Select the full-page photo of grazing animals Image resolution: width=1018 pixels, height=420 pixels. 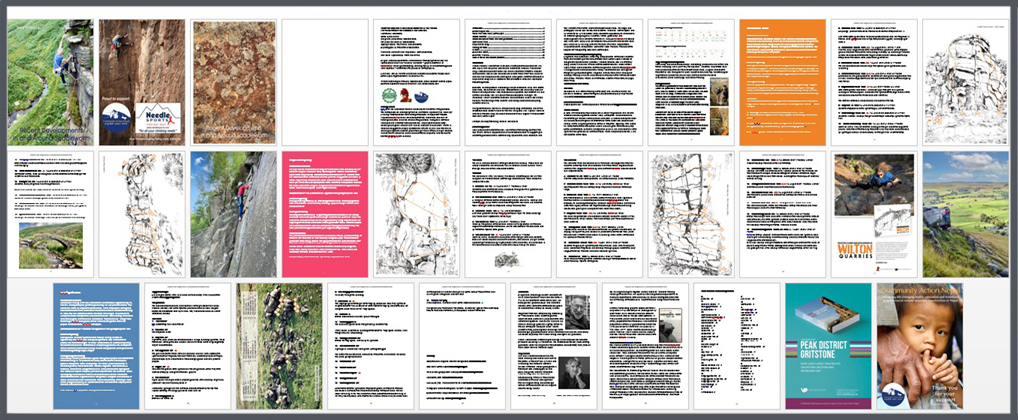(279, 345)
